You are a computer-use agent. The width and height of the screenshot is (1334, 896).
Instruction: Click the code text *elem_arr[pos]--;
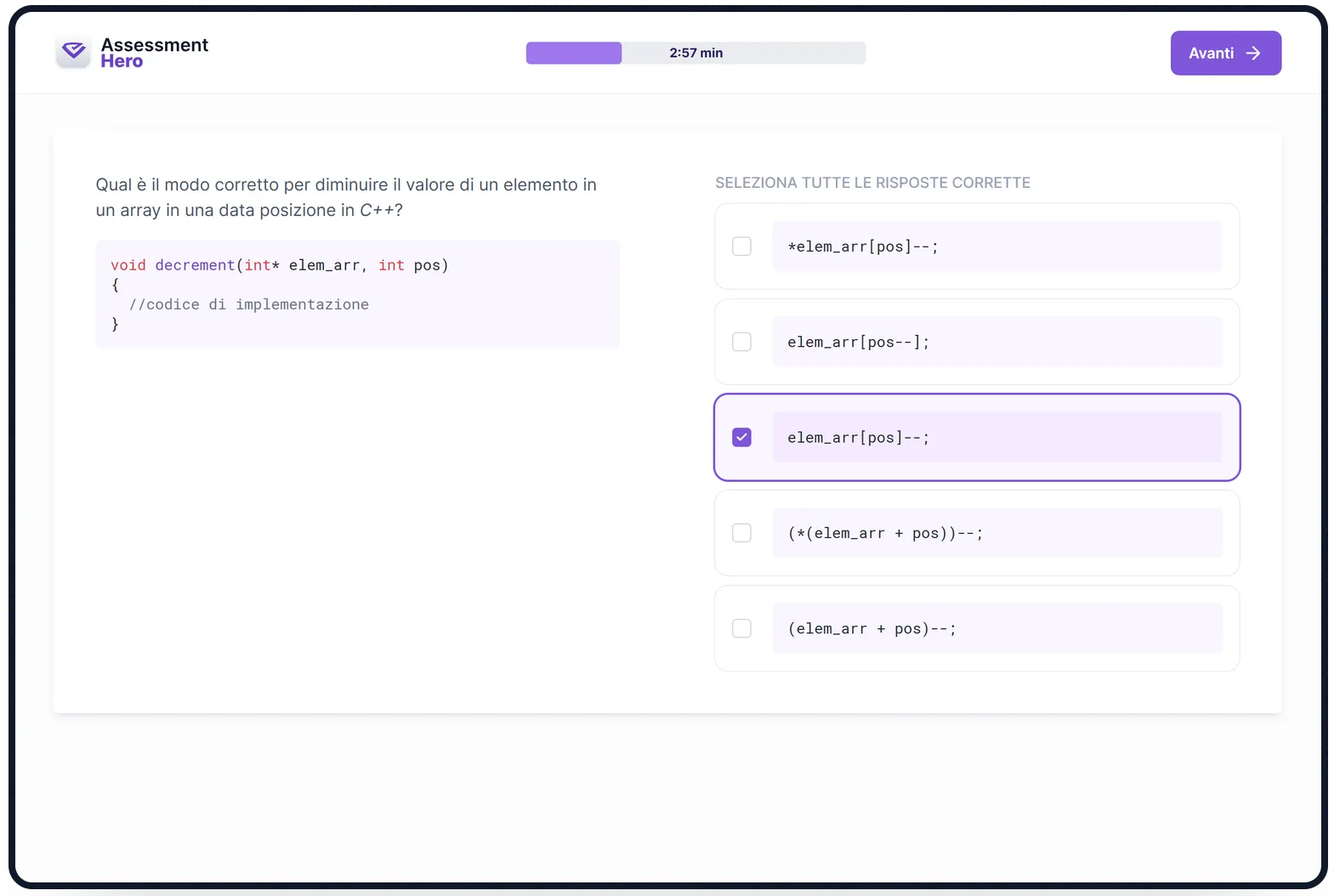coord(862,247)
